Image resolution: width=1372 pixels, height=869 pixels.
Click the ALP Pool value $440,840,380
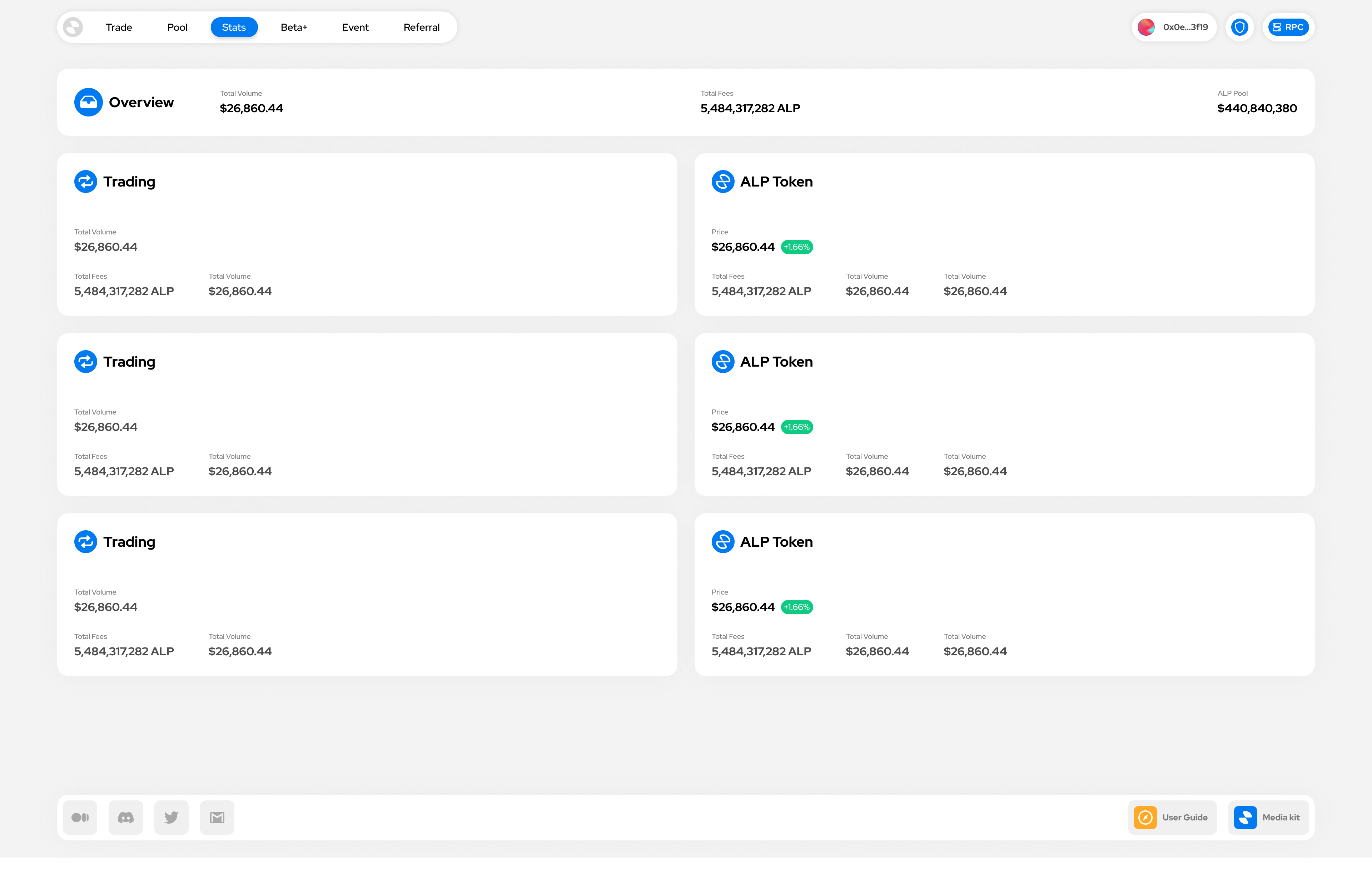click(1257, 108)
